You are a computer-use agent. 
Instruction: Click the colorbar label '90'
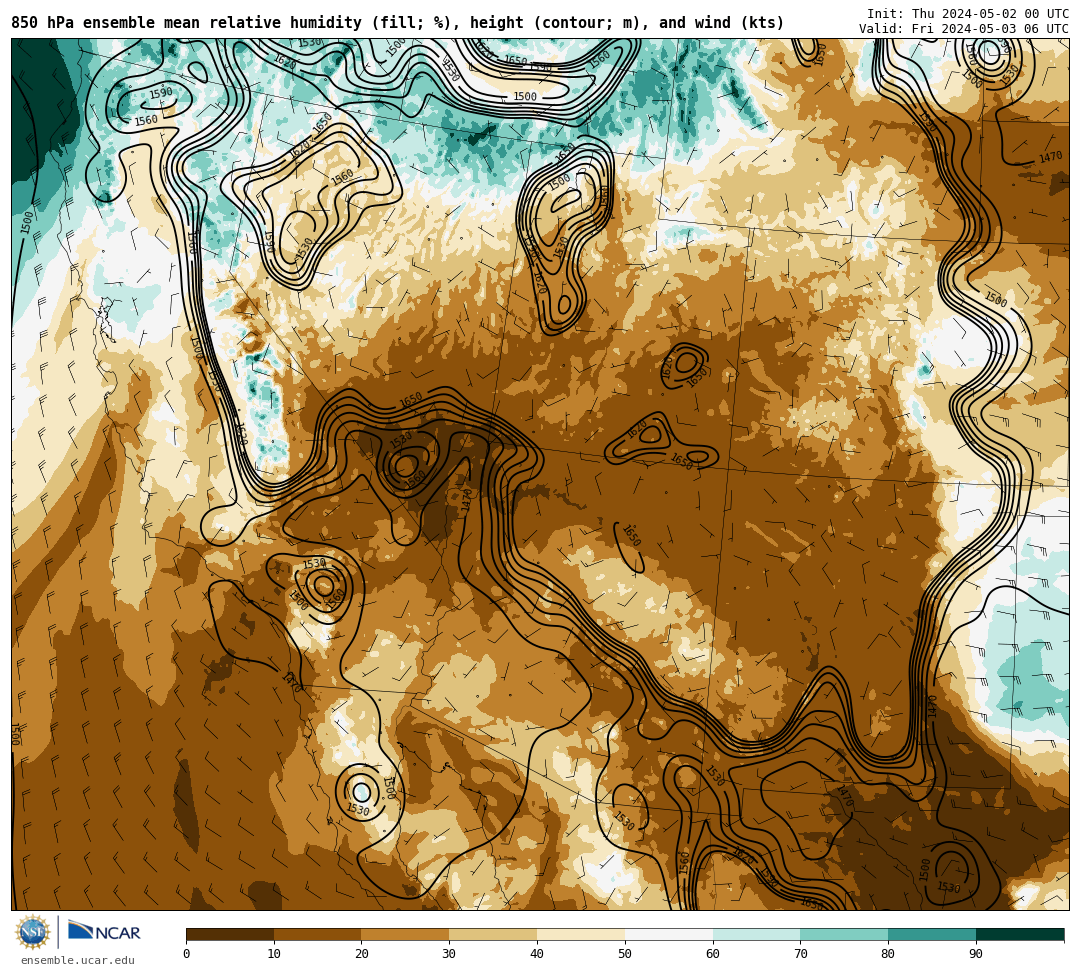[976, 954]
